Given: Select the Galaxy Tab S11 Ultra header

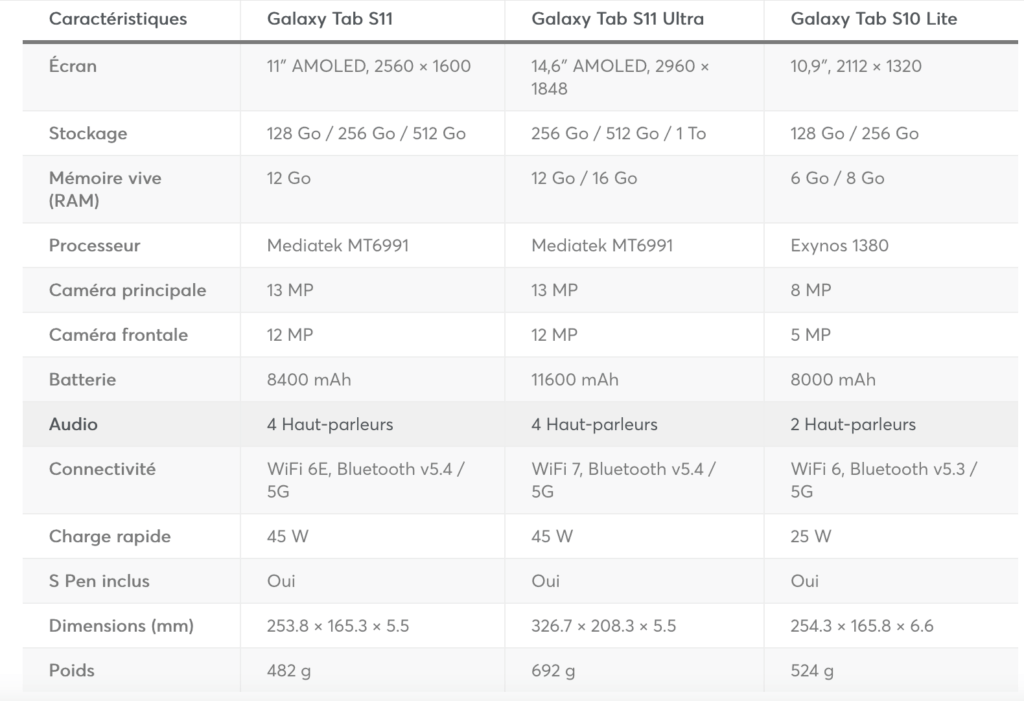Looking at the screenshot, I should point(617,19).
